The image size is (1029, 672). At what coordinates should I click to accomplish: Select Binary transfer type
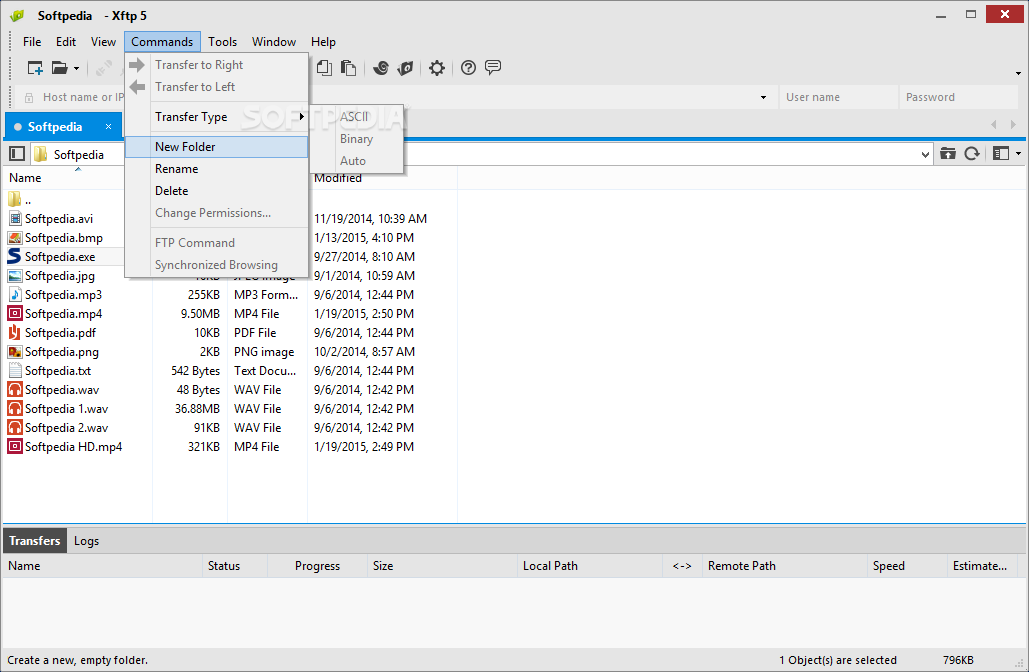pos(356,139)
